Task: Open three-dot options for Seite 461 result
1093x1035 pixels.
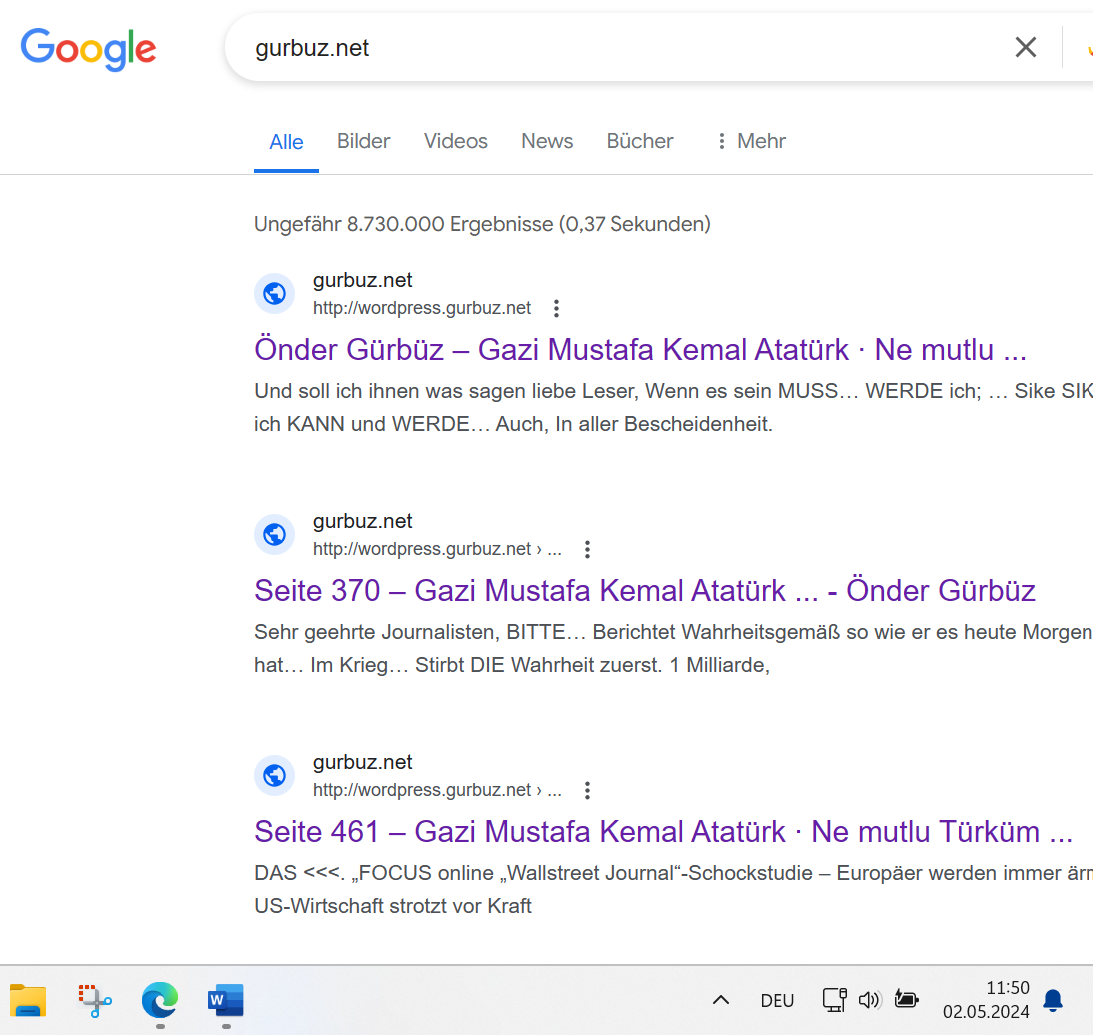Action: tap(587, 790)
